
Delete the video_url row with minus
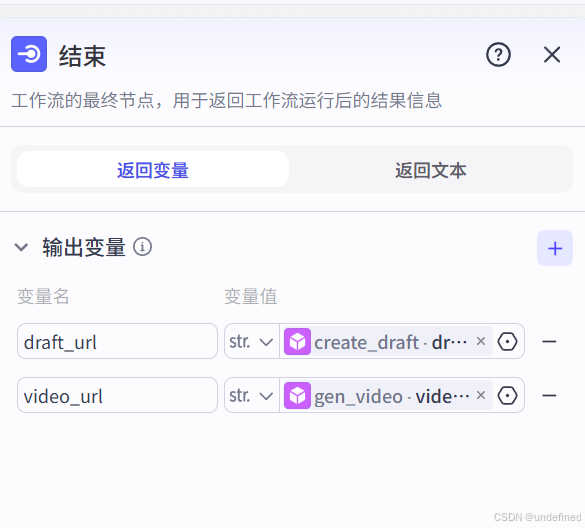pos(549,396)
